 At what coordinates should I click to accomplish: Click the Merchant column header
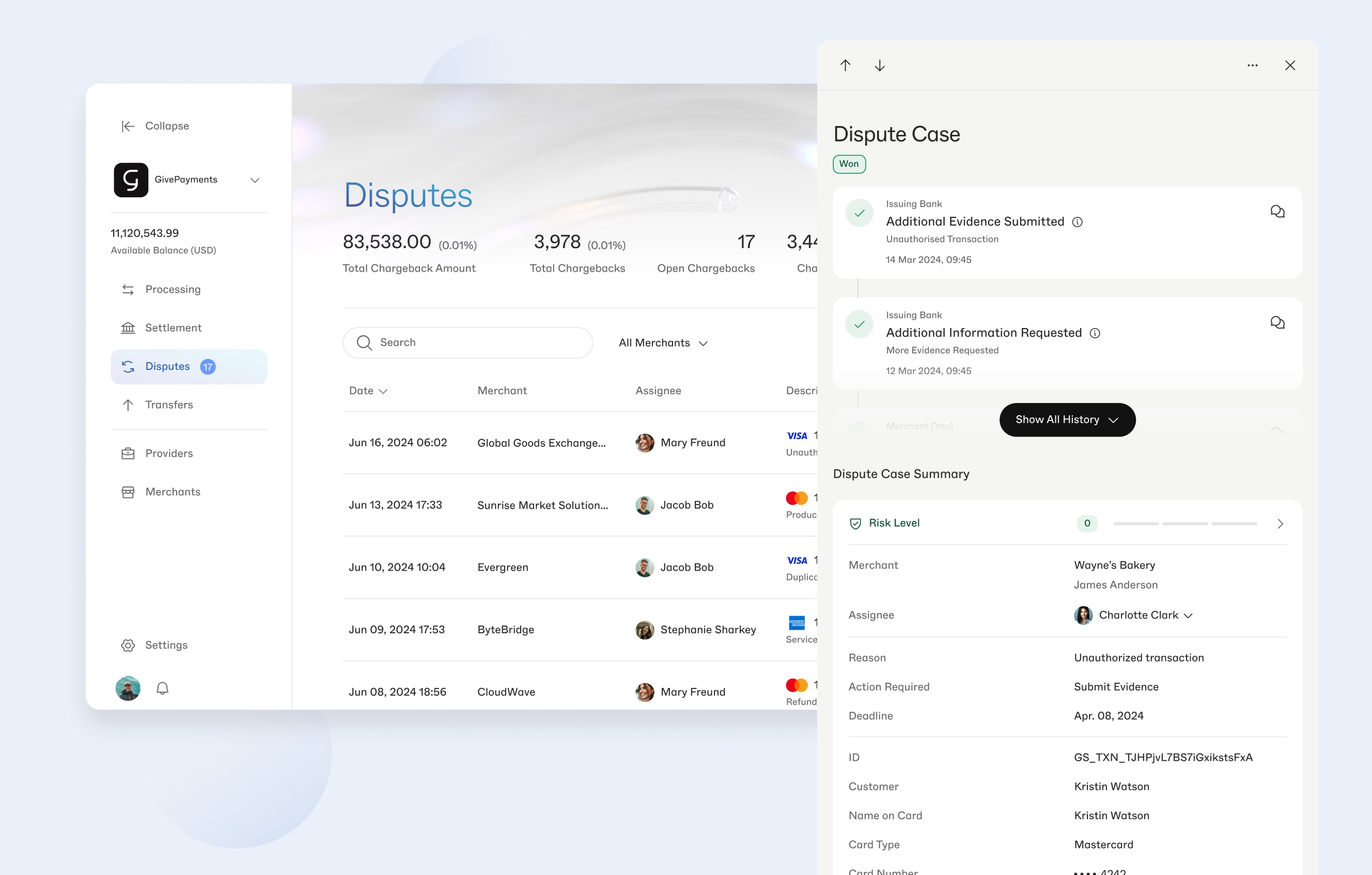(502, 391)
